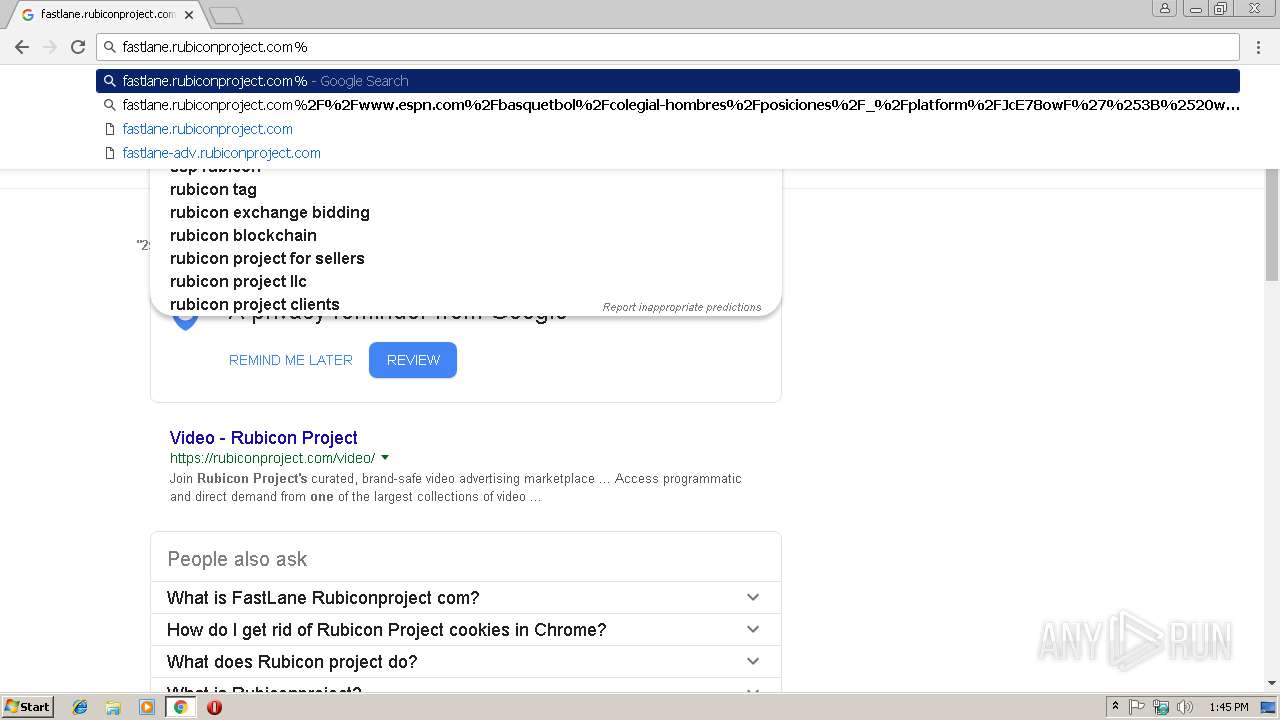Pick the 'rubicon project clients' prediction
Screen dimensions: 1280x720
255,304
